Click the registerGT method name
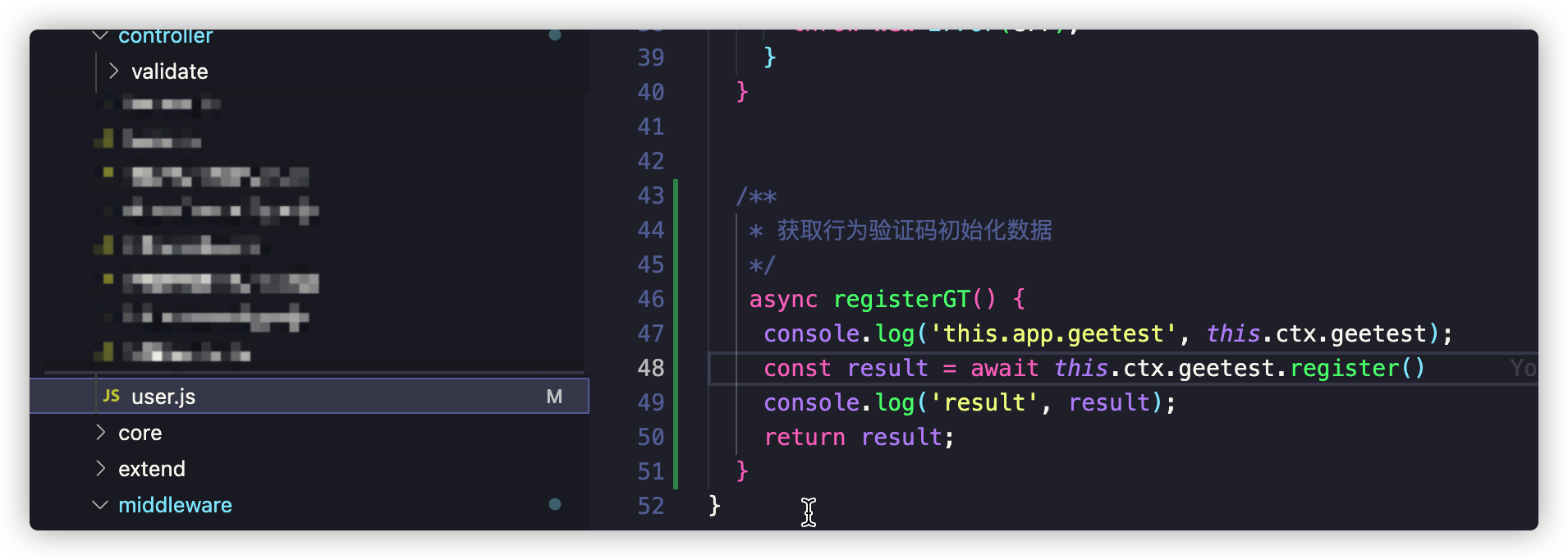The image size is (1568, 560). tap(901, 299)
